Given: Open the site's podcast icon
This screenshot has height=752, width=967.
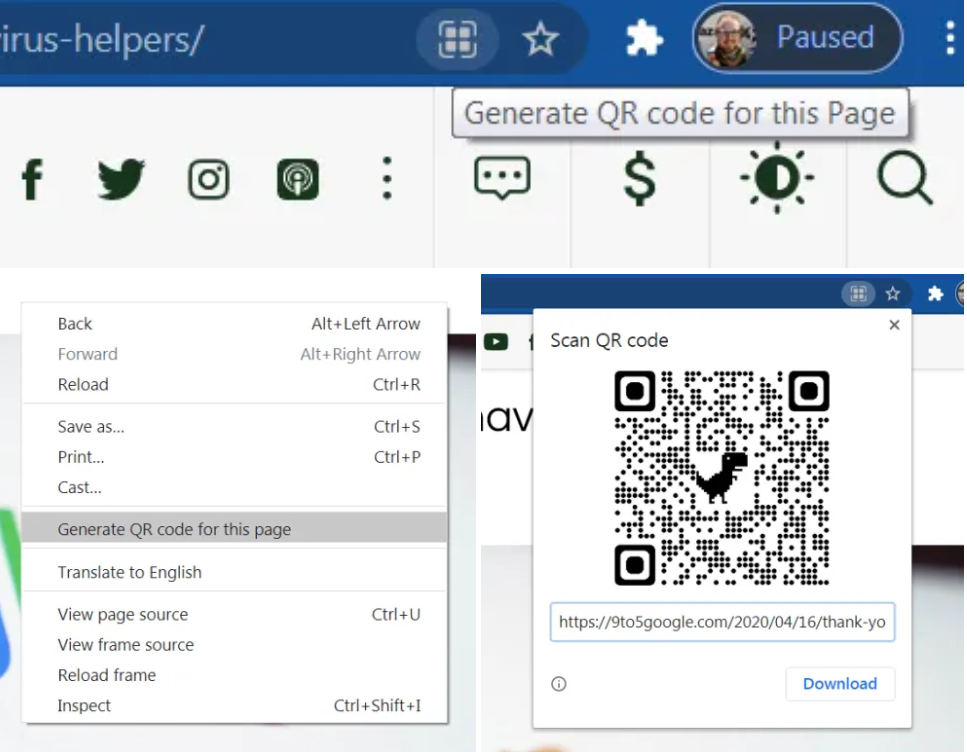Looking at the screenshot, I should 298,180.
